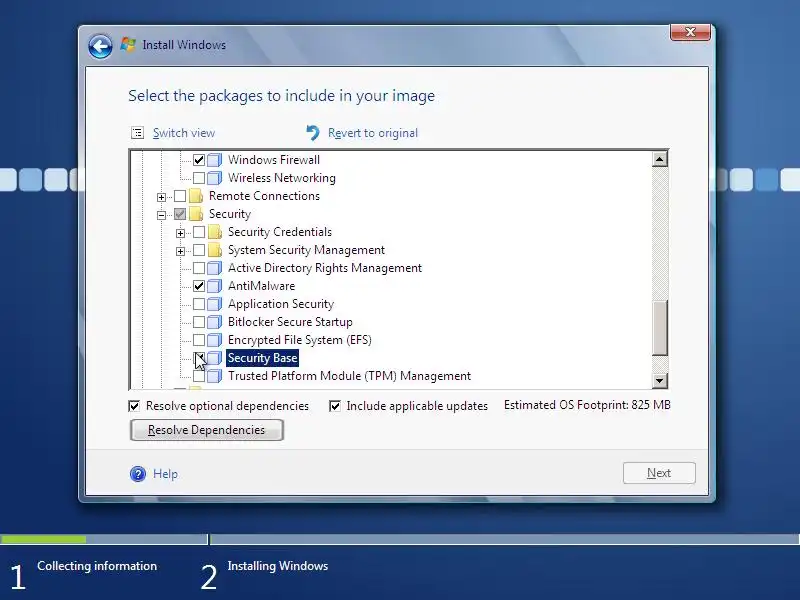Click the Active Directory Rights Management package icon
The height and width of the screenshot is (600, 800).
[x=215, y=268]
